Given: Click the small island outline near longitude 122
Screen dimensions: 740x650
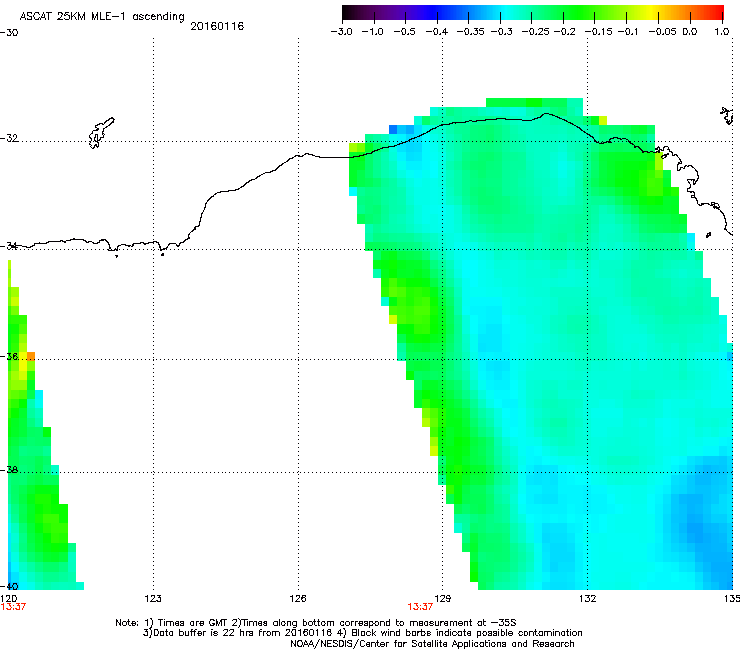Looking at the screenshot, I should (x=101, y=133).
